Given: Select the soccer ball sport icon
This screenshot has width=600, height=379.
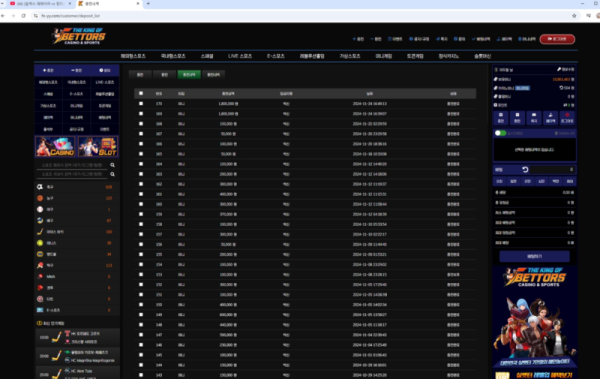Looking at the screenshot, I should (x=40, y=187).
